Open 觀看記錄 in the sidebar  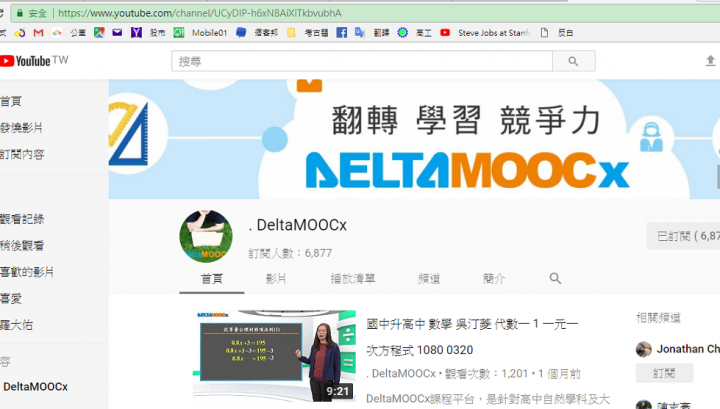[22, 219]
